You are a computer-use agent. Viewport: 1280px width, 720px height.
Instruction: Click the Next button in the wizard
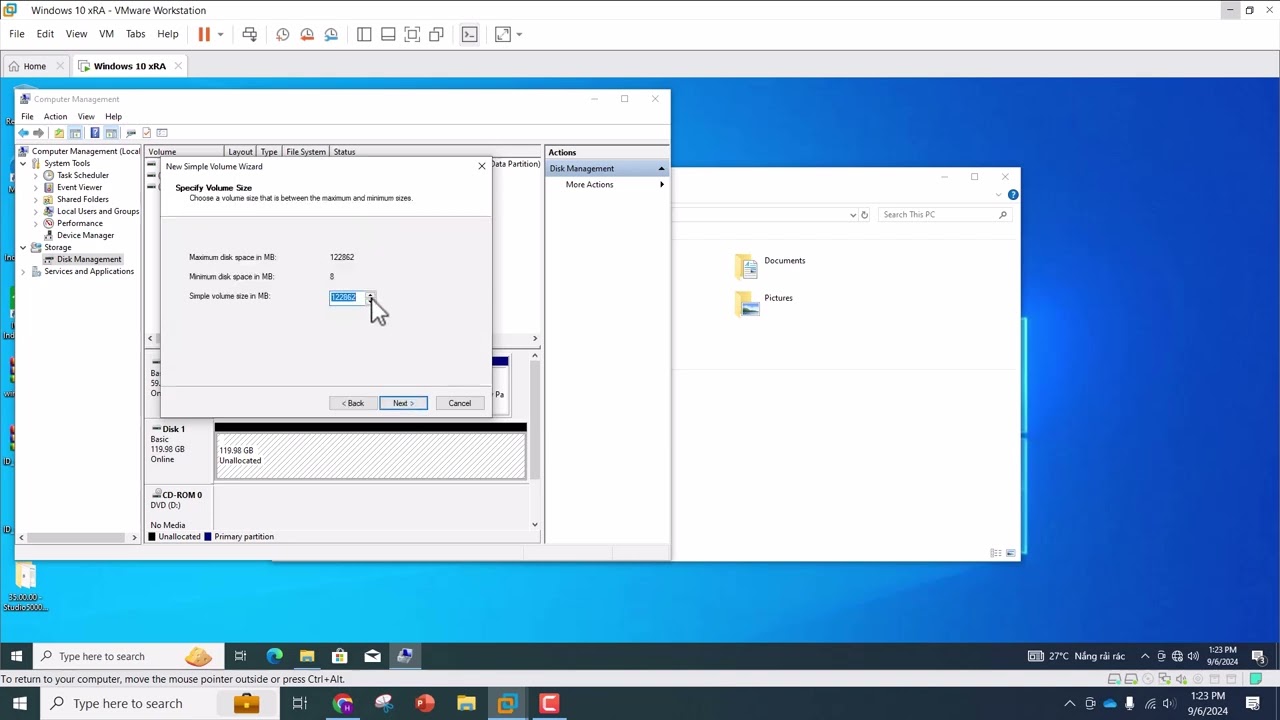click(403, 403)
